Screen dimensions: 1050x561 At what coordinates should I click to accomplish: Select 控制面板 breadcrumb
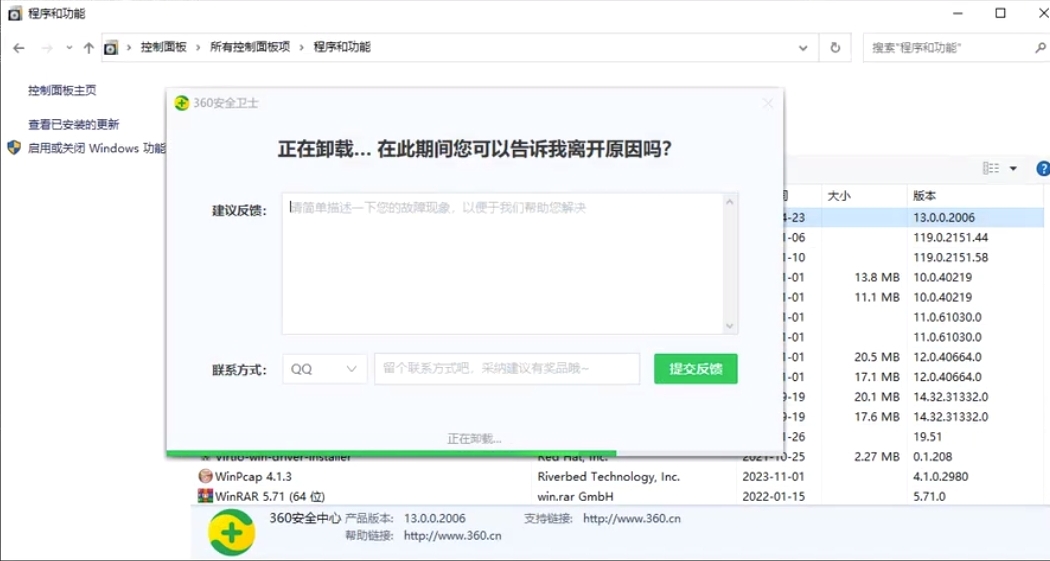pos(163,47)
